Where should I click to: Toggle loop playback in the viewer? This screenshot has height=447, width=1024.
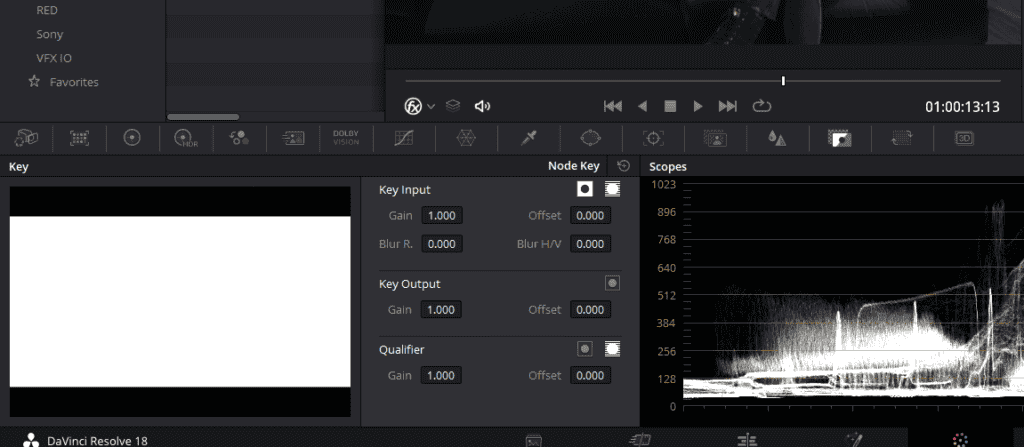[x=761, y=106]
